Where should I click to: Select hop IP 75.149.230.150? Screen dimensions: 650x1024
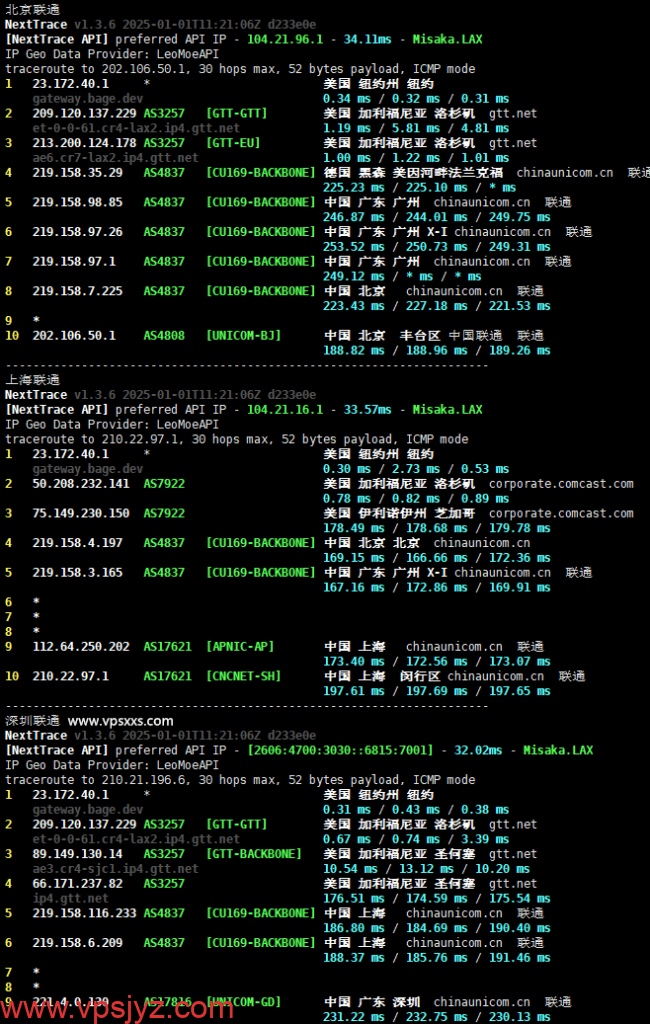81,513
